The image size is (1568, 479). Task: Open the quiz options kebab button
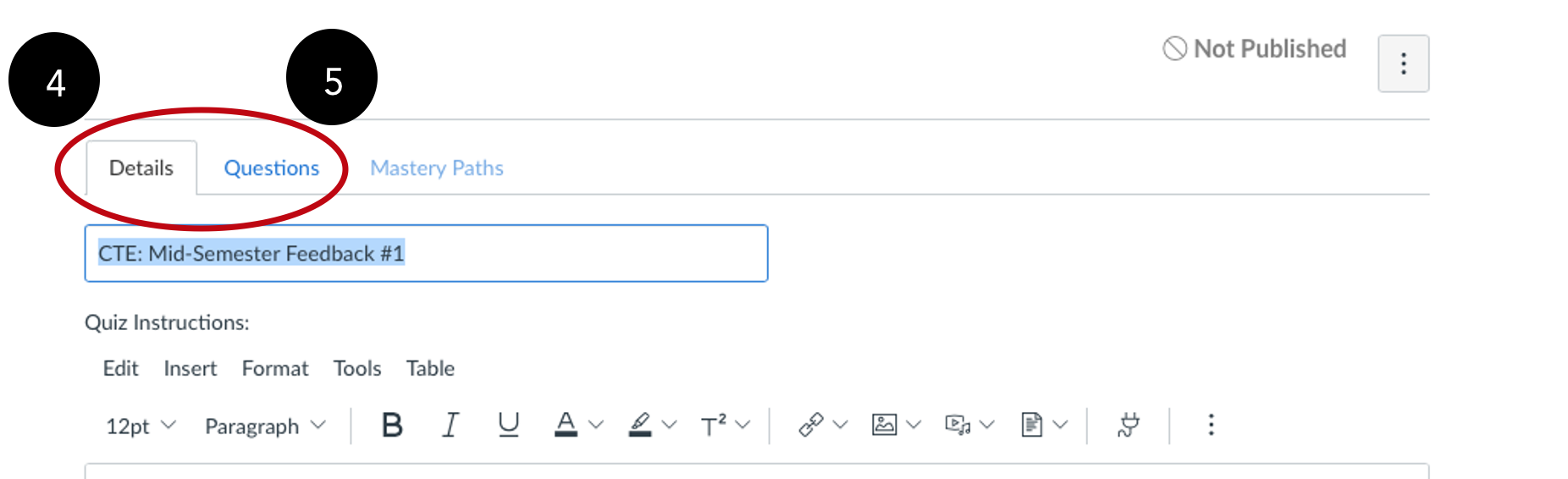1403,63
